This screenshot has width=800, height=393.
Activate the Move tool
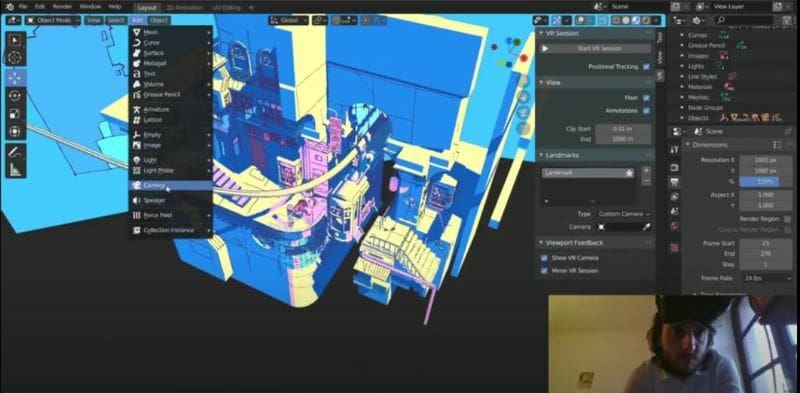(15, 78)
